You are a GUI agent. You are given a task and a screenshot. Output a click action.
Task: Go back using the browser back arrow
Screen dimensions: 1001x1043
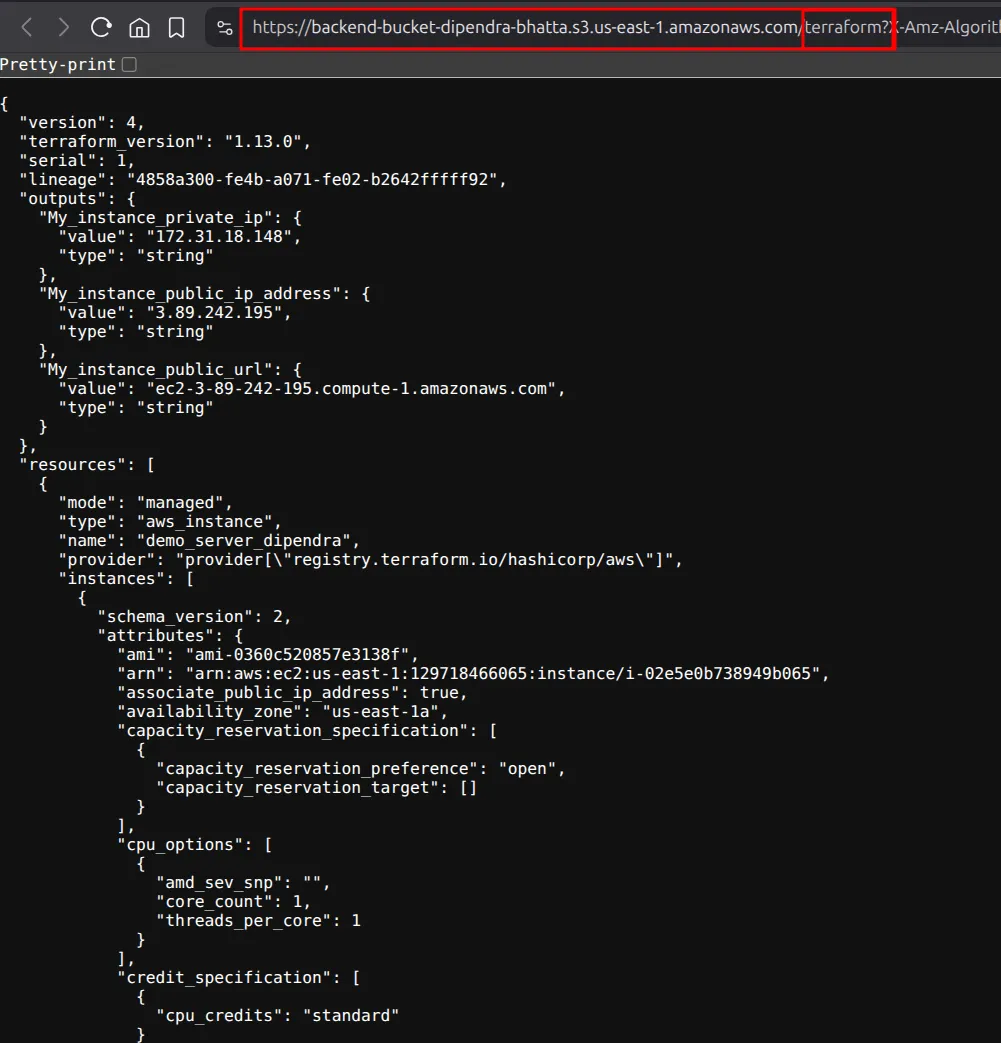pyautogui.click(x=27, y=27)
